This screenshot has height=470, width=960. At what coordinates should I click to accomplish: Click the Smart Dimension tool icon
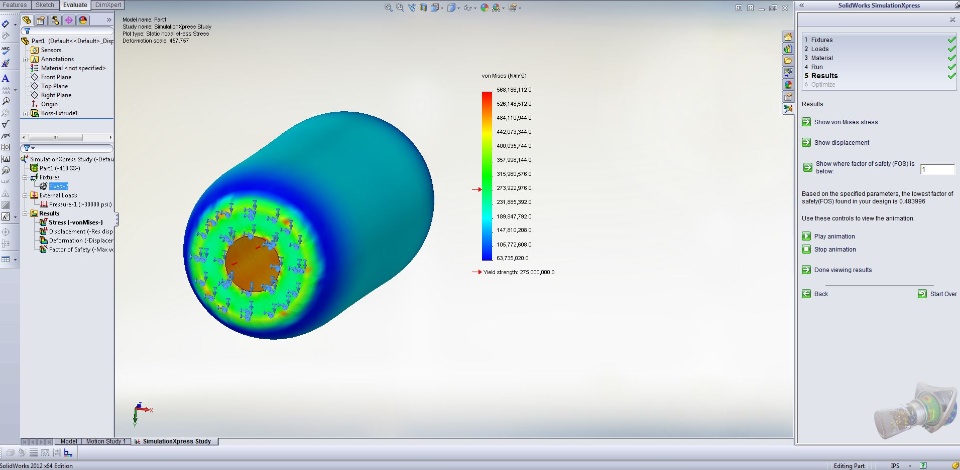click(x=6, y=24)
